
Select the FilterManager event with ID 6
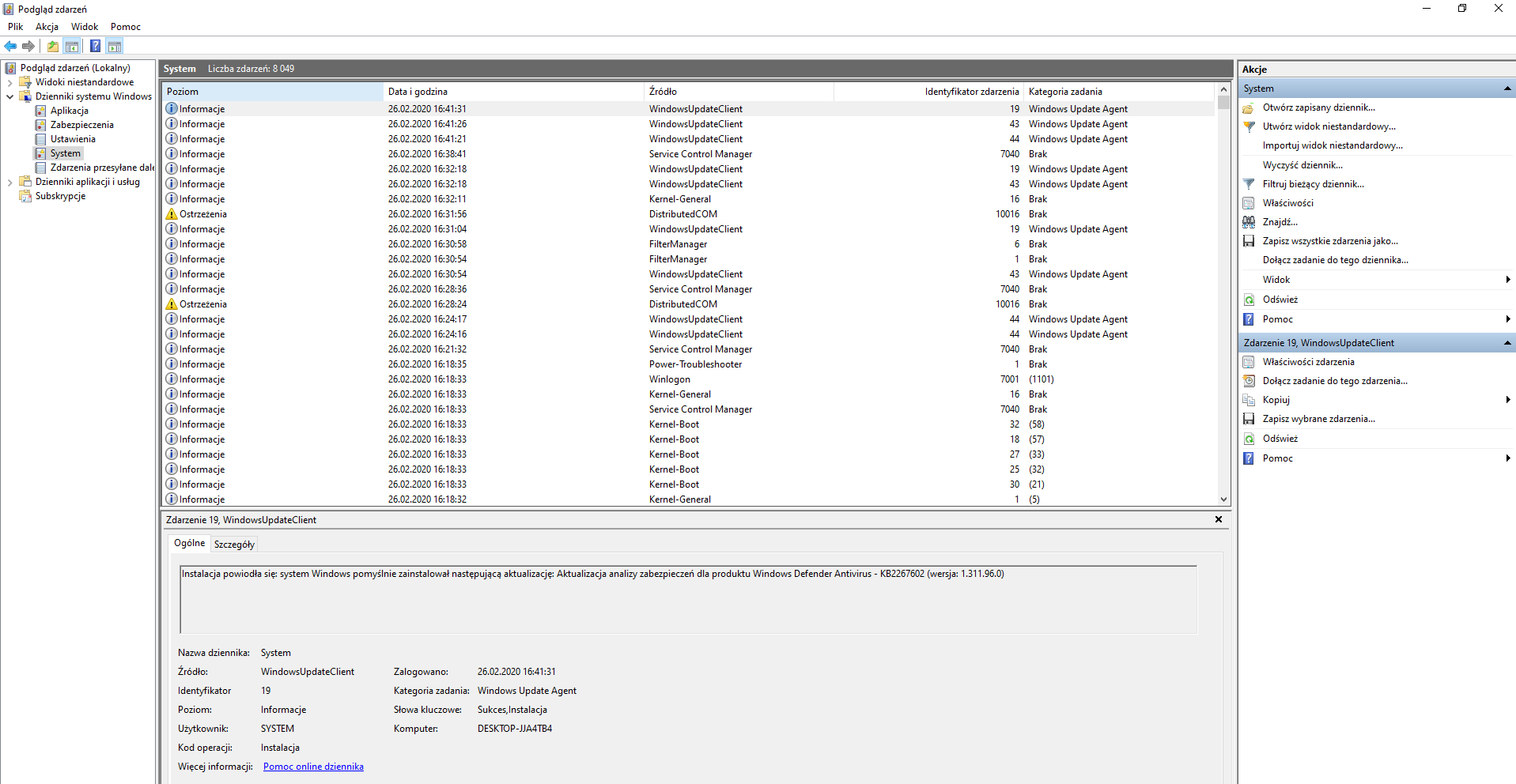pos(688,244)
